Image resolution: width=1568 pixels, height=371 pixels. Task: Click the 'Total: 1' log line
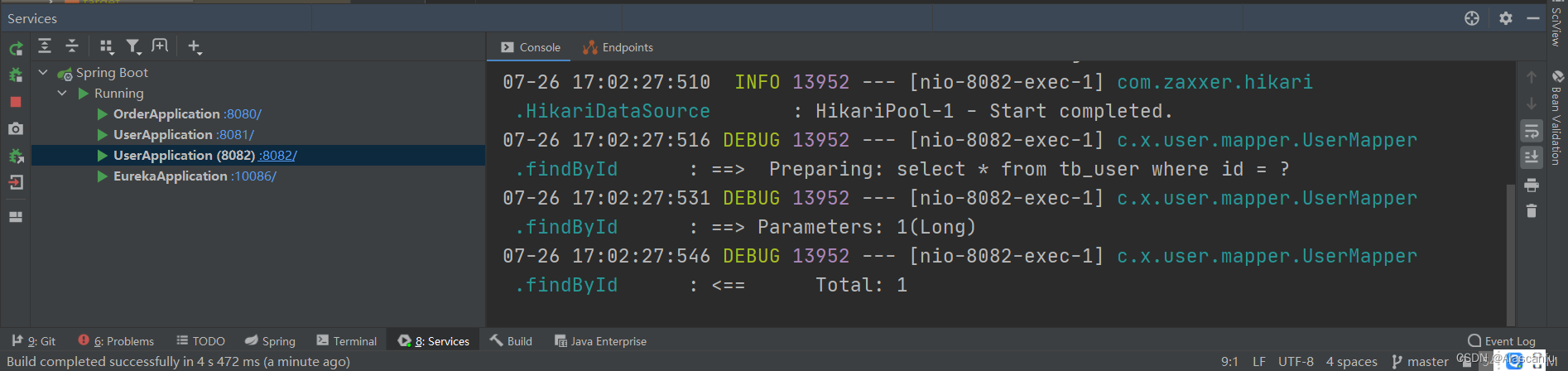861,285
